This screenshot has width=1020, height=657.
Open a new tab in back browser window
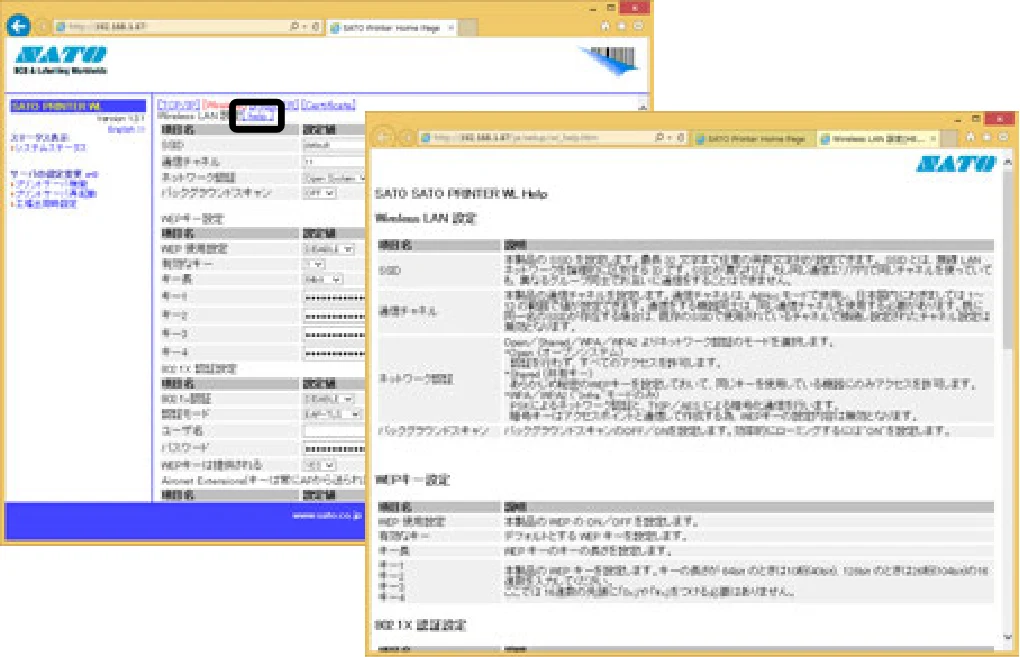click(468, 27)
